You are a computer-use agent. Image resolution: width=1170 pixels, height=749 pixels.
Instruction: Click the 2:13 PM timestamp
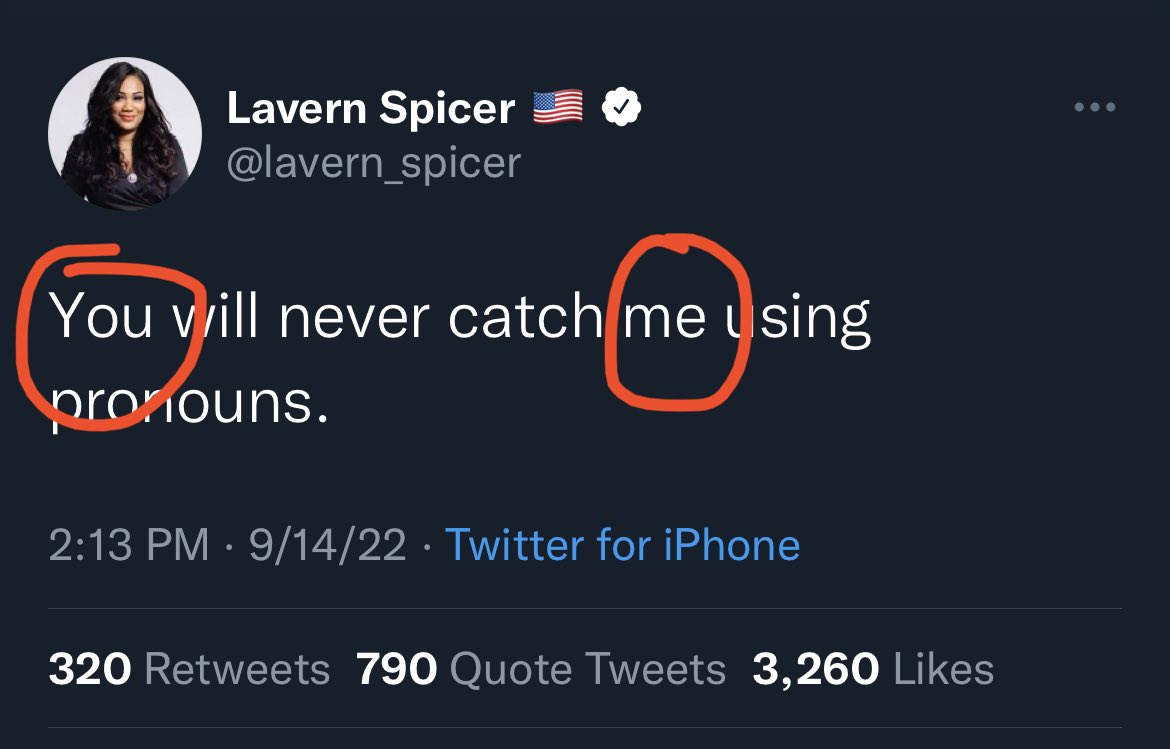click(x=129, y=545)
